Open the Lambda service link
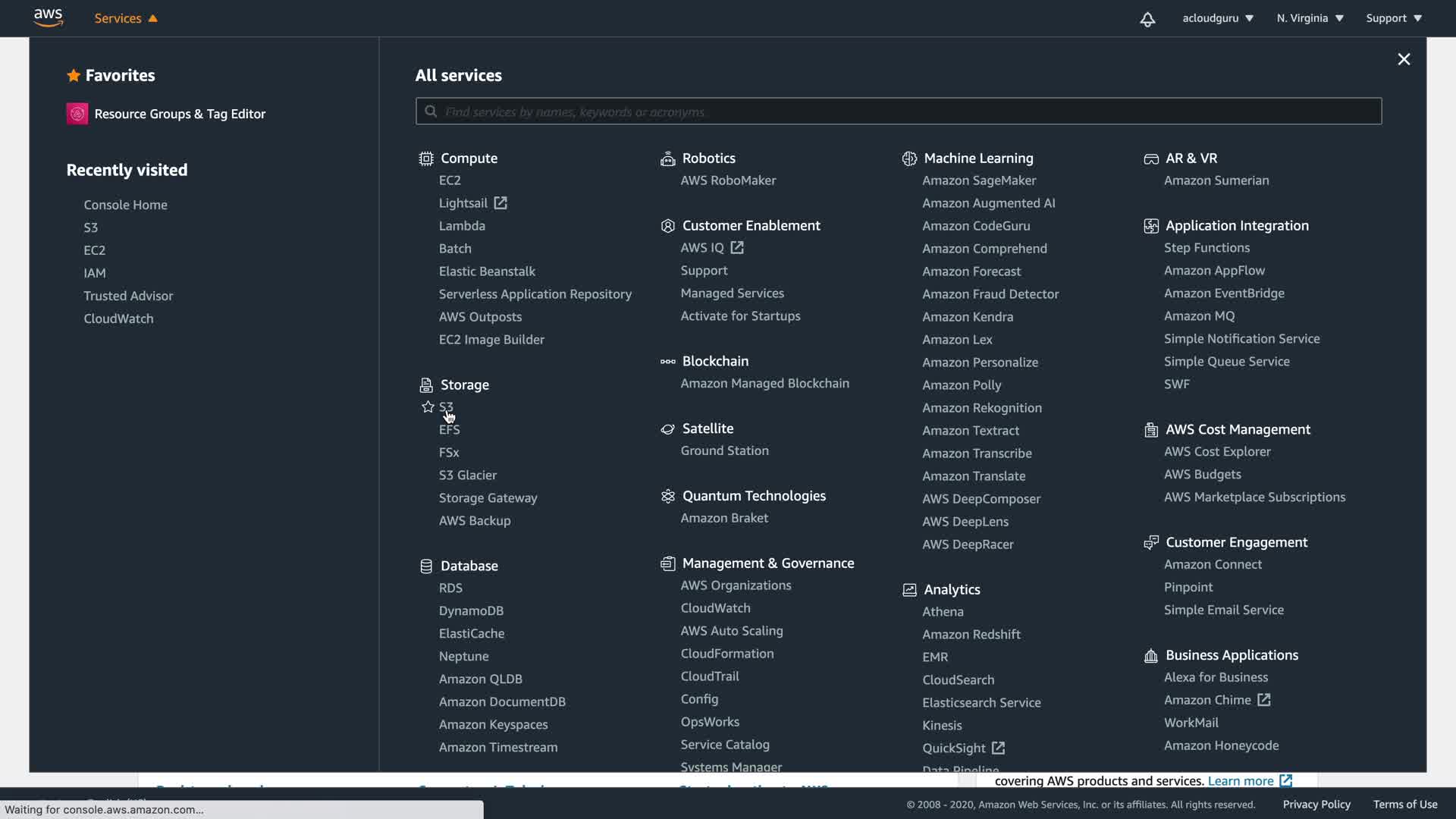 (x=462, y=226)
